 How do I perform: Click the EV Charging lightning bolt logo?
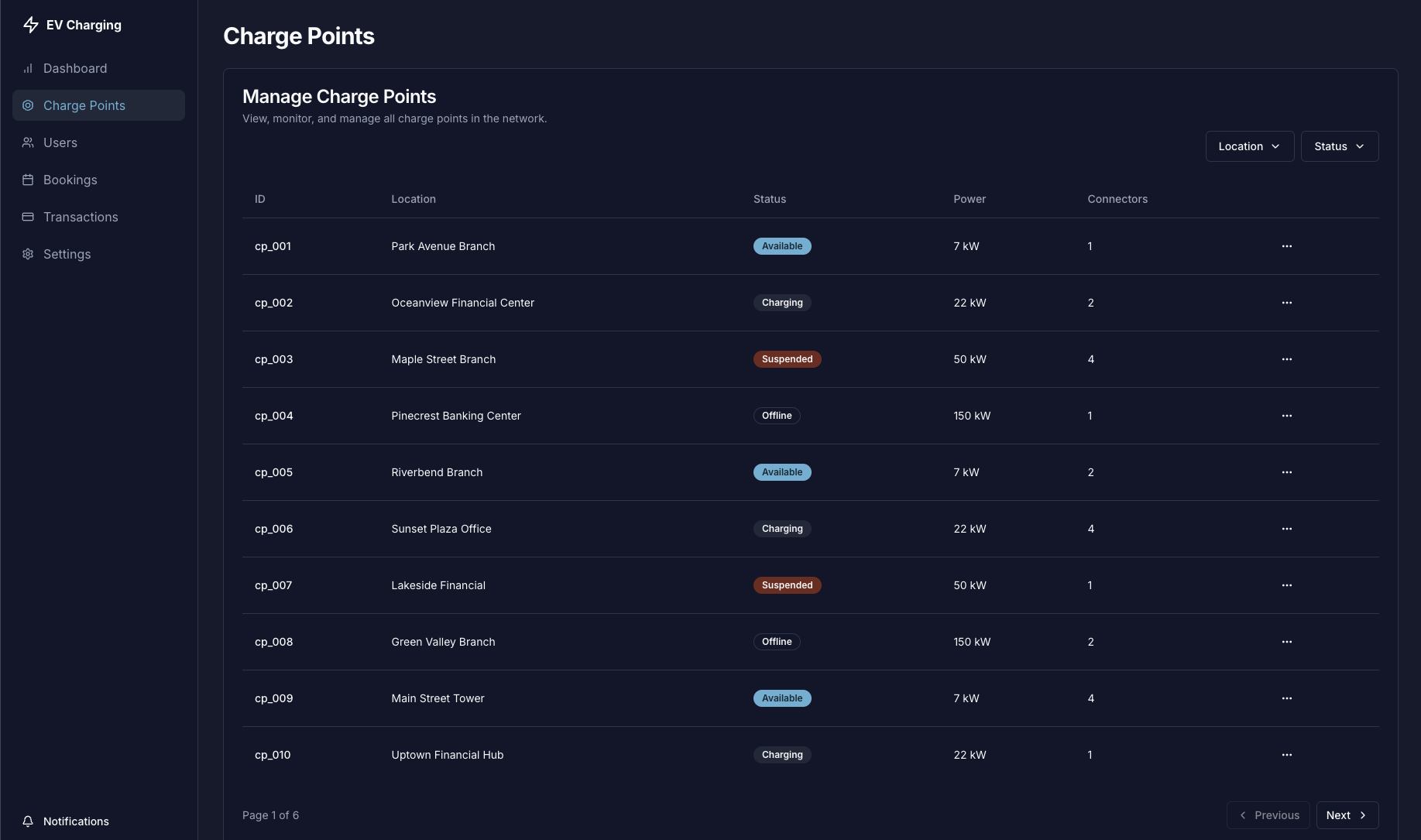click(x=31, y=25)
